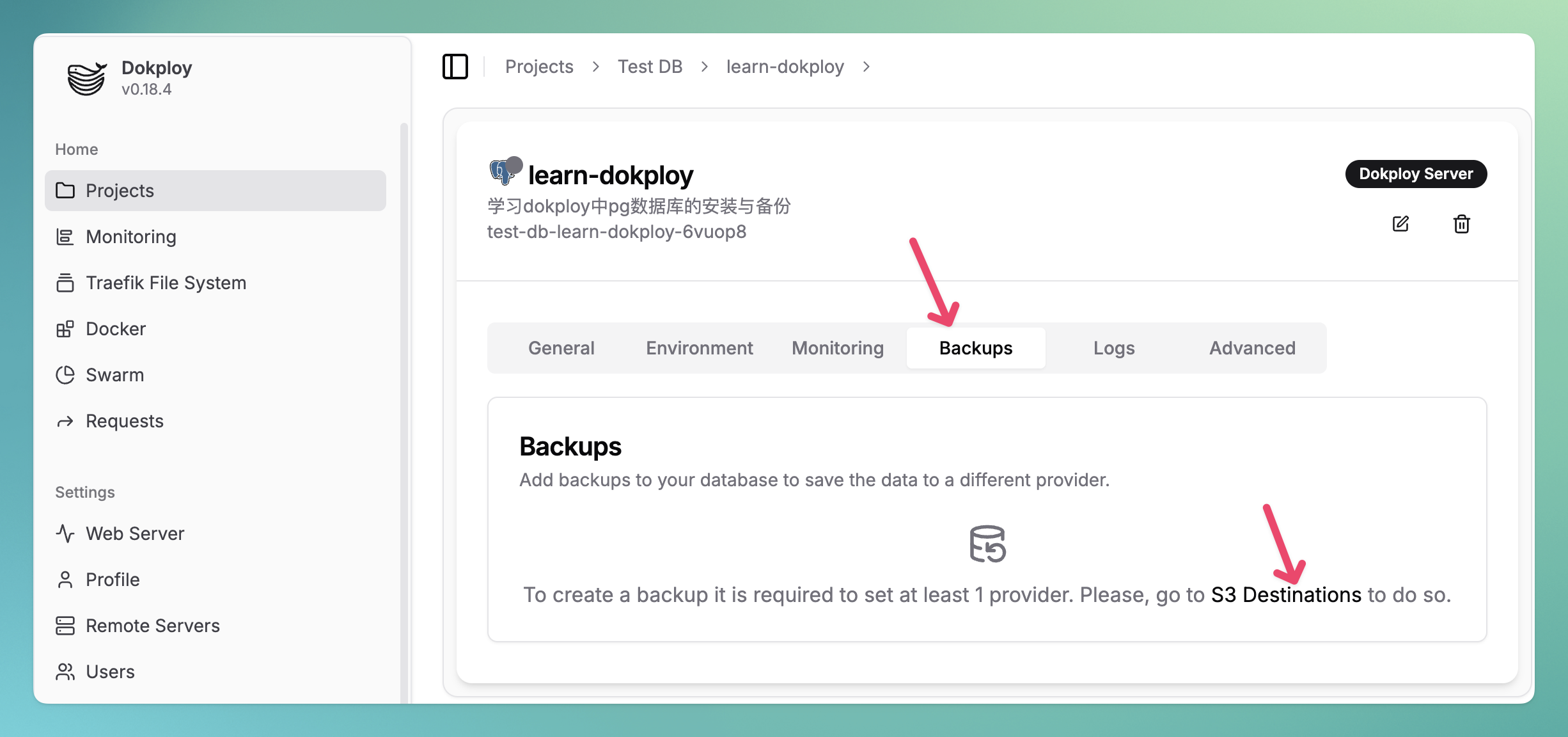Image resolution: width=1568 pixels, height=737 pixels.
Task: Open Remote Servers settings
Action: [x=216, y=626]
